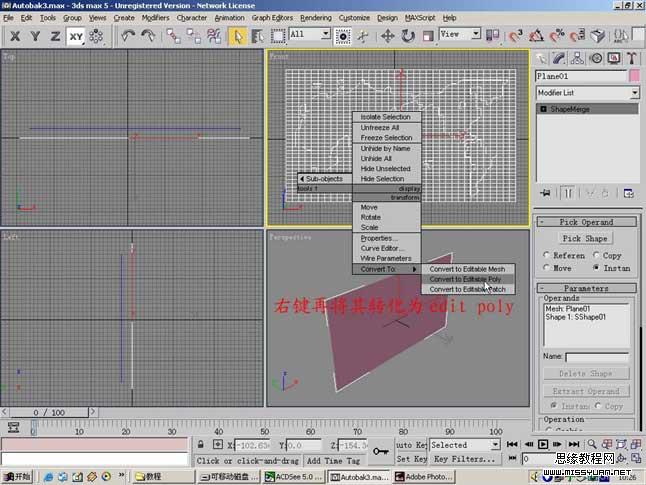This screenshot has height=485, width=646.
Task: Open the Modifiers menu
Action: click(x=155, y=18)
